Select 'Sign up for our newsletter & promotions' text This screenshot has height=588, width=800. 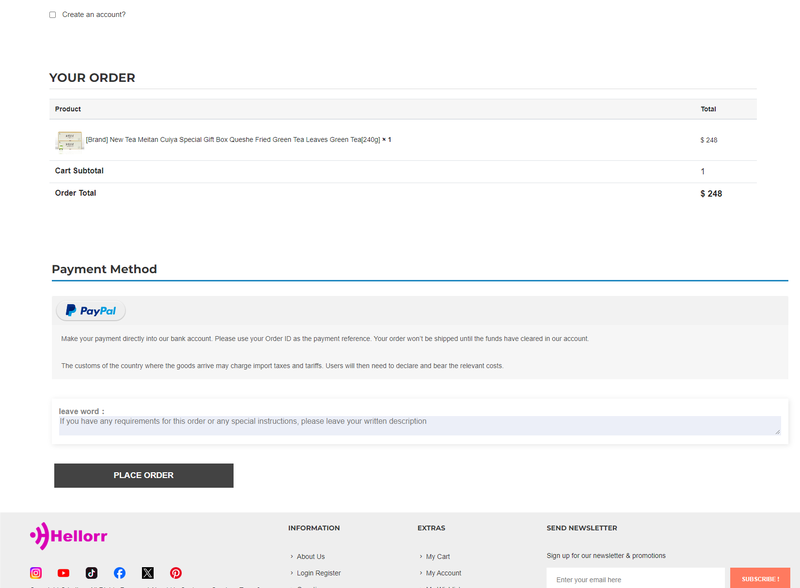606,555
